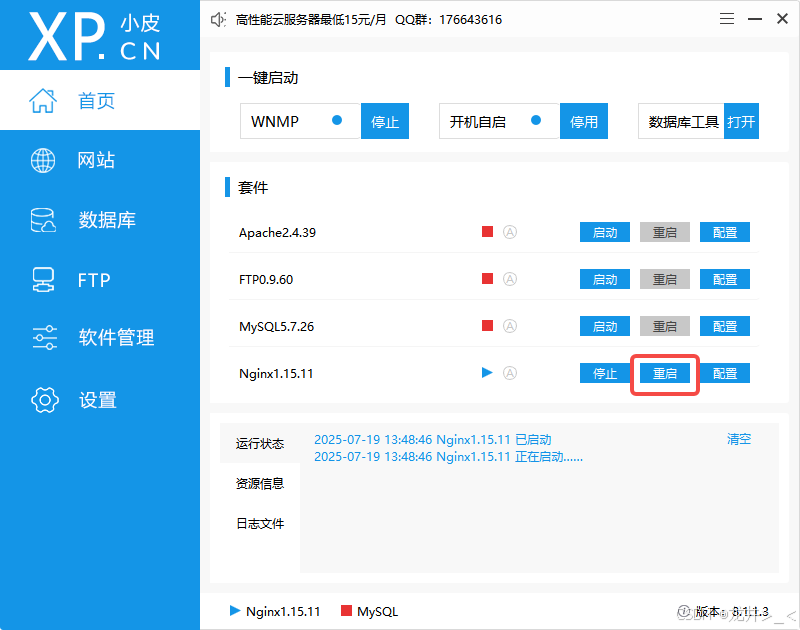Click the Nginx1.15.11 blue running arrow
Viewport: 800px width, 630px height.
487,373
